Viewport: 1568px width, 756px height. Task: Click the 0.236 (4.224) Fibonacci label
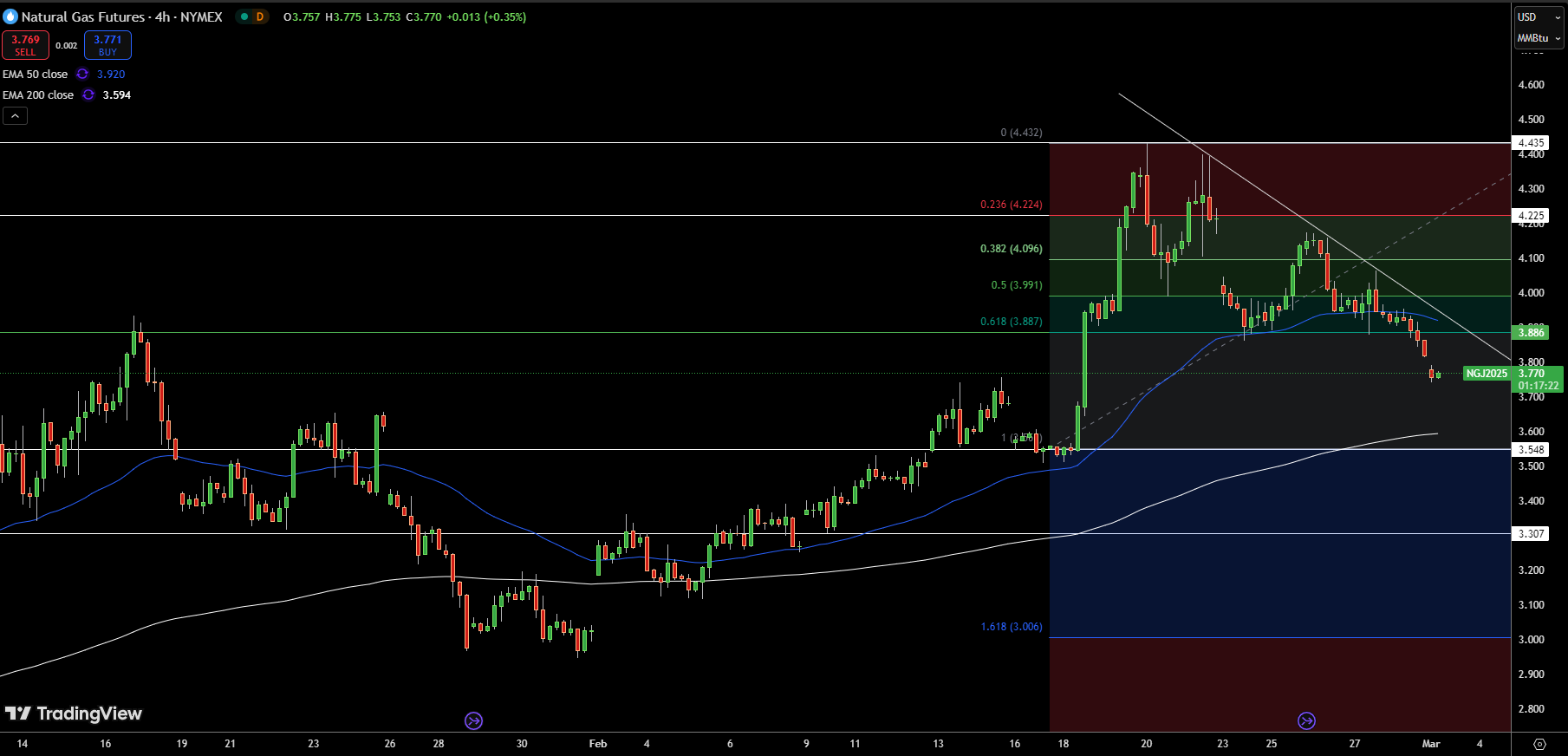click(1012, 205)
